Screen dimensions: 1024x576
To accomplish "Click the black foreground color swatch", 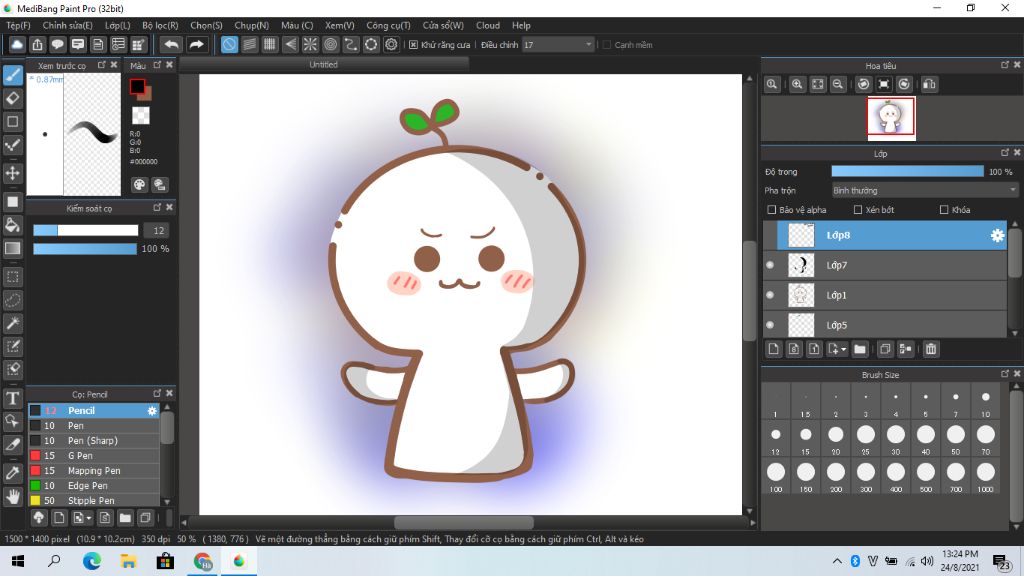I will [137, 86].
